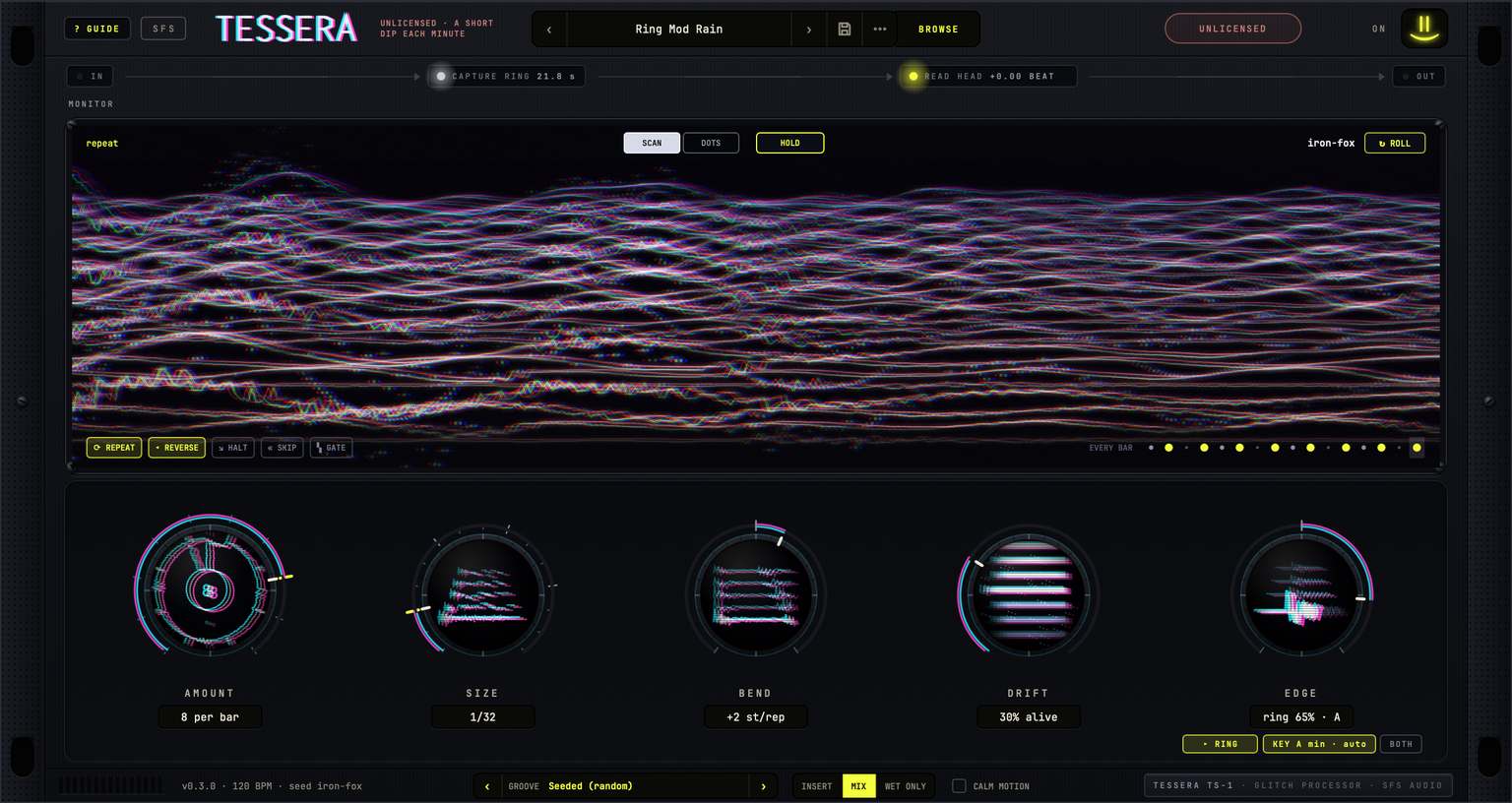Image resolution: width=1512 pixels, height=803 pixels.
Task: Click the ROLL seed button
Action: (x=1395, y=143)
